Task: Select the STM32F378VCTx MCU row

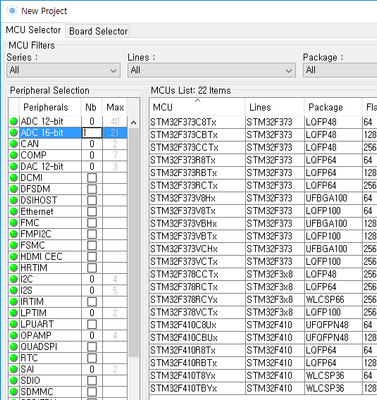Action: 263,312
